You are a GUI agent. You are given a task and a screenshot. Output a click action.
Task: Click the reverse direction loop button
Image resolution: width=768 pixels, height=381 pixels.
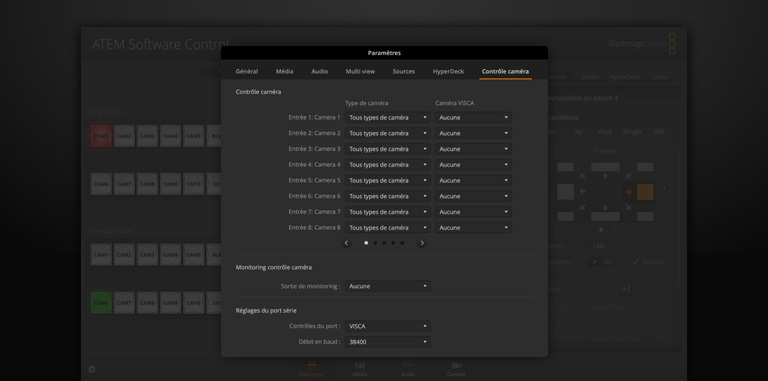tap(607, 262)
